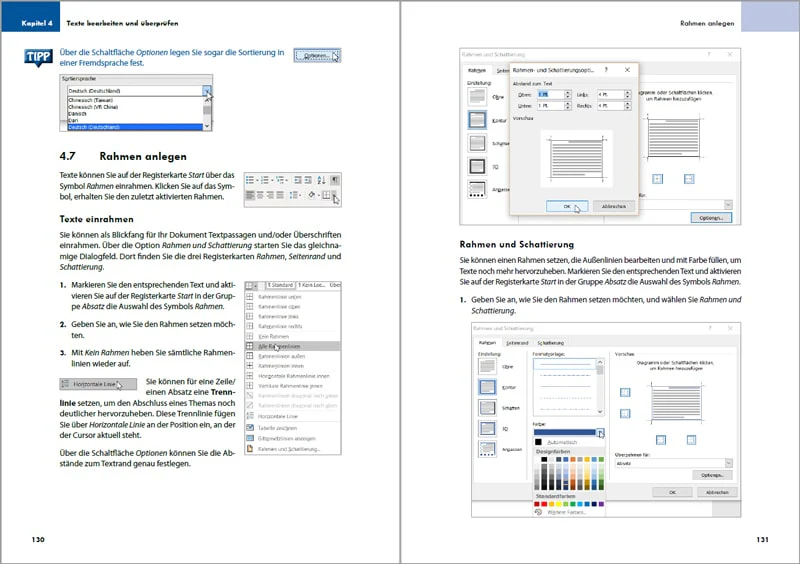Select the align left icon
Screen dimensions: 800x564
coord(250,195)
